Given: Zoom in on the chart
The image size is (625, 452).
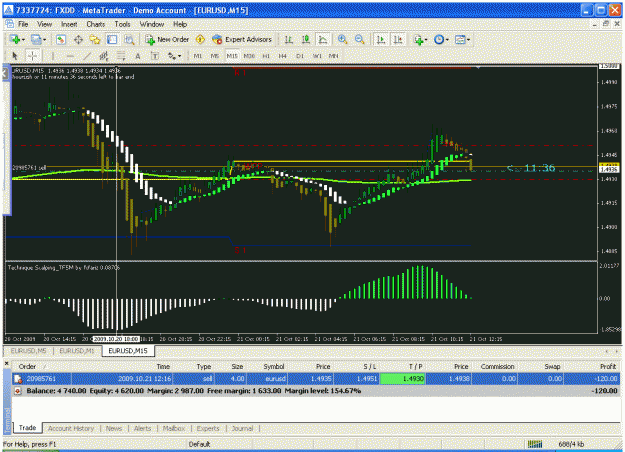Looking at the screenshot, I should (x=342, y=39).
